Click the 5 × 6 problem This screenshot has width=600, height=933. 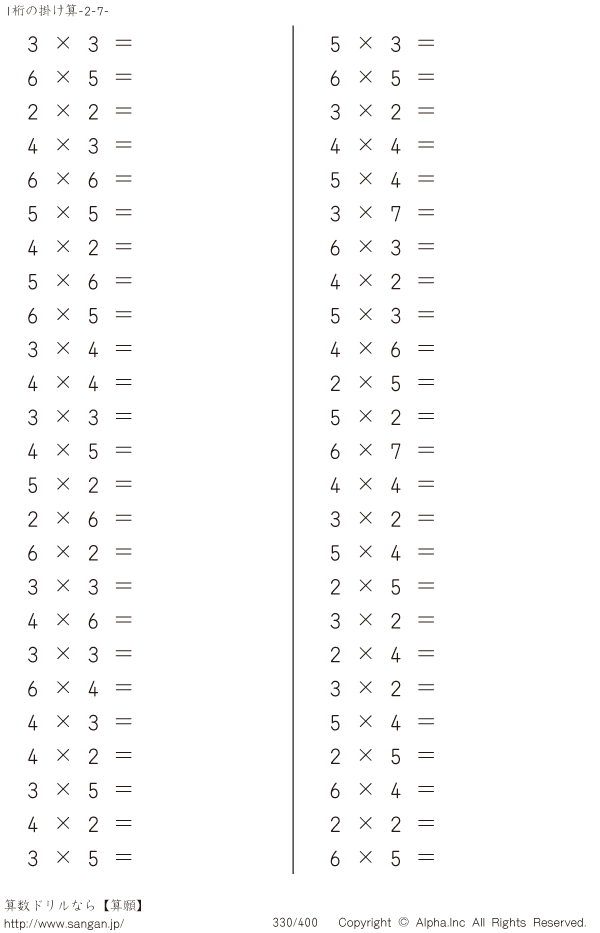click(80, 281)
